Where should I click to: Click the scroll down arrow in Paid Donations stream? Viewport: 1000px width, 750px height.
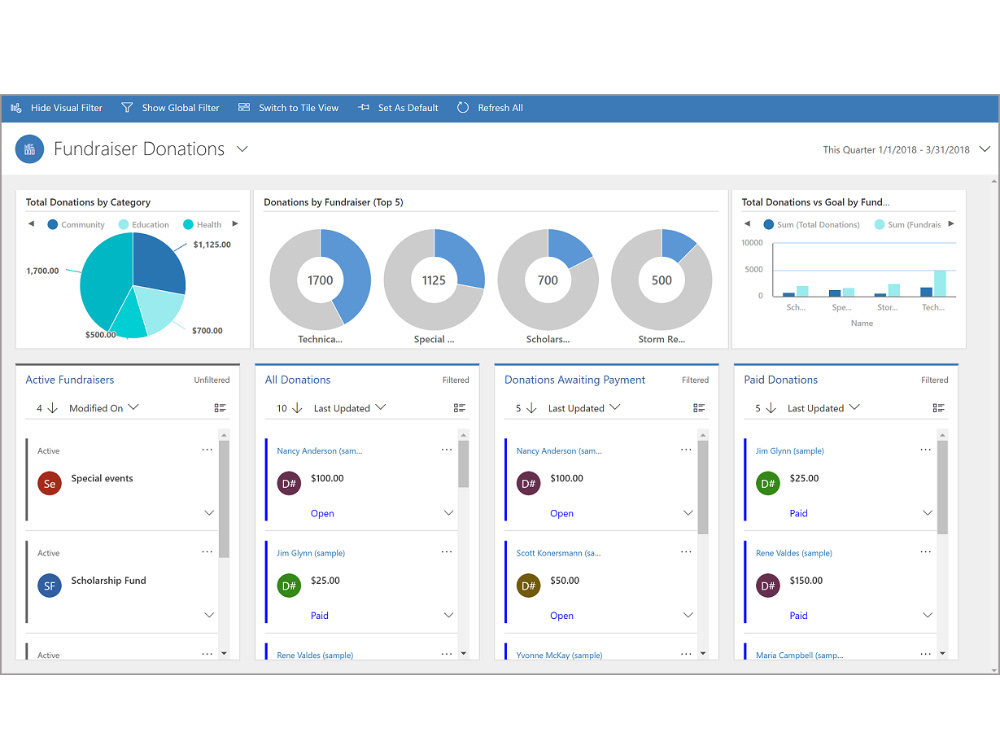pos(943,653)
